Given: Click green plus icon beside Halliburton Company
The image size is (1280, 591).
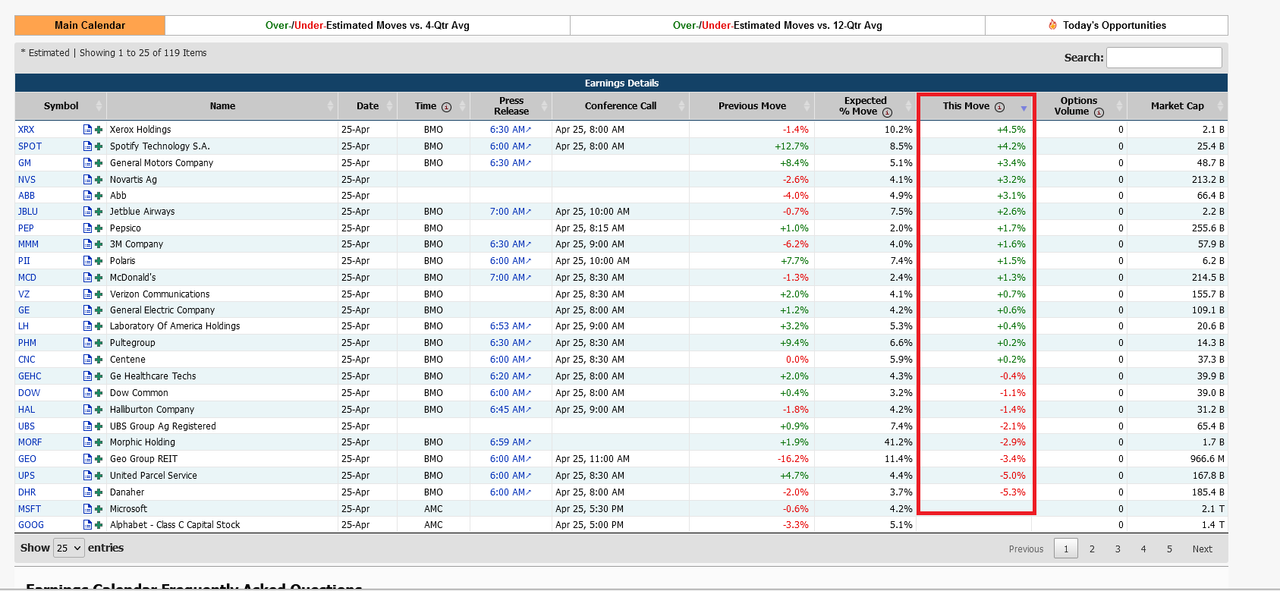Looking at the screenshot, I should (x=99, y=409).
